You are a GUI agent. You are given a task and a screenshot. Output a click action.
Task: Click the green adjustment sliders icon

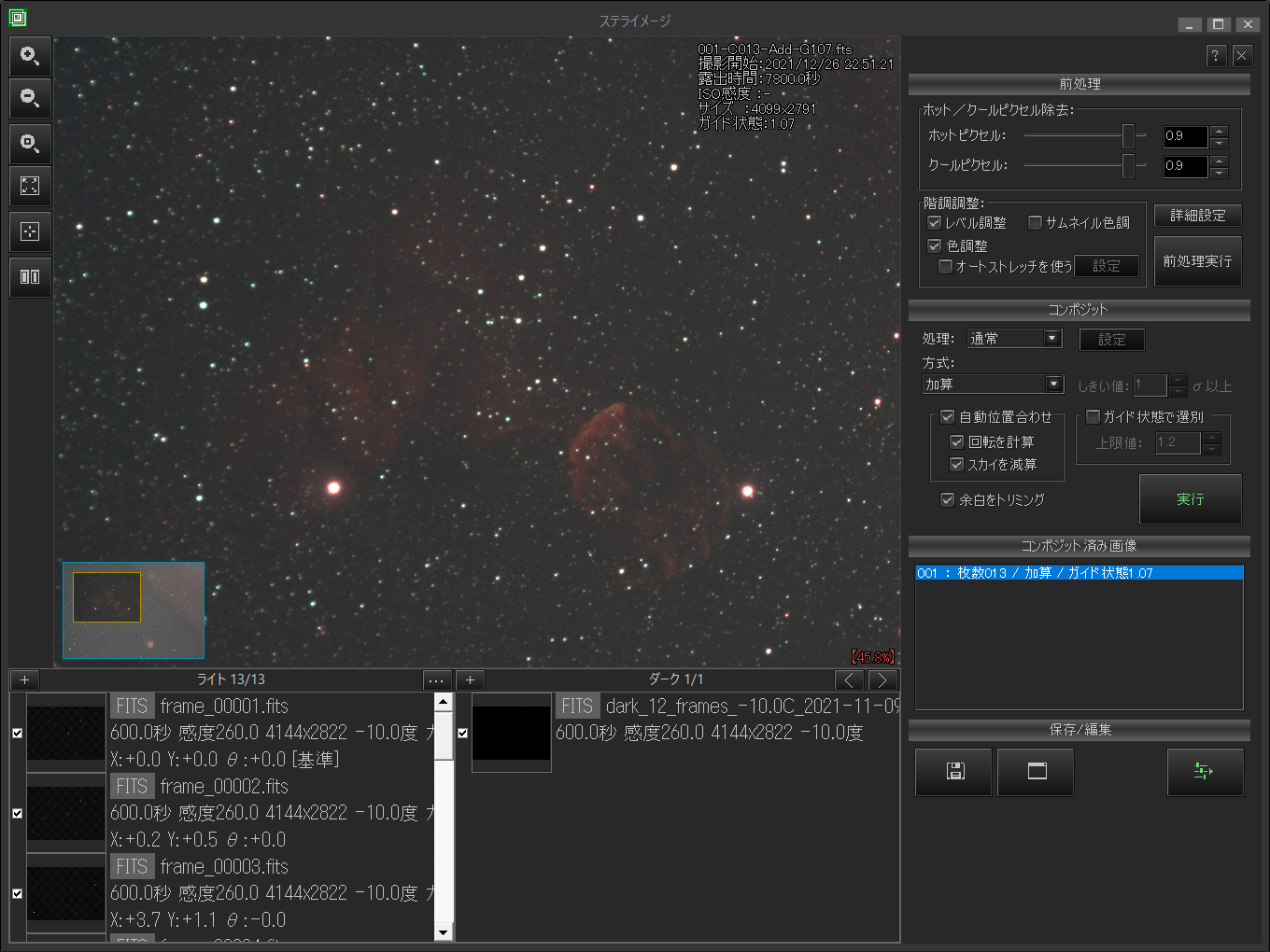tap(1205, 771)
